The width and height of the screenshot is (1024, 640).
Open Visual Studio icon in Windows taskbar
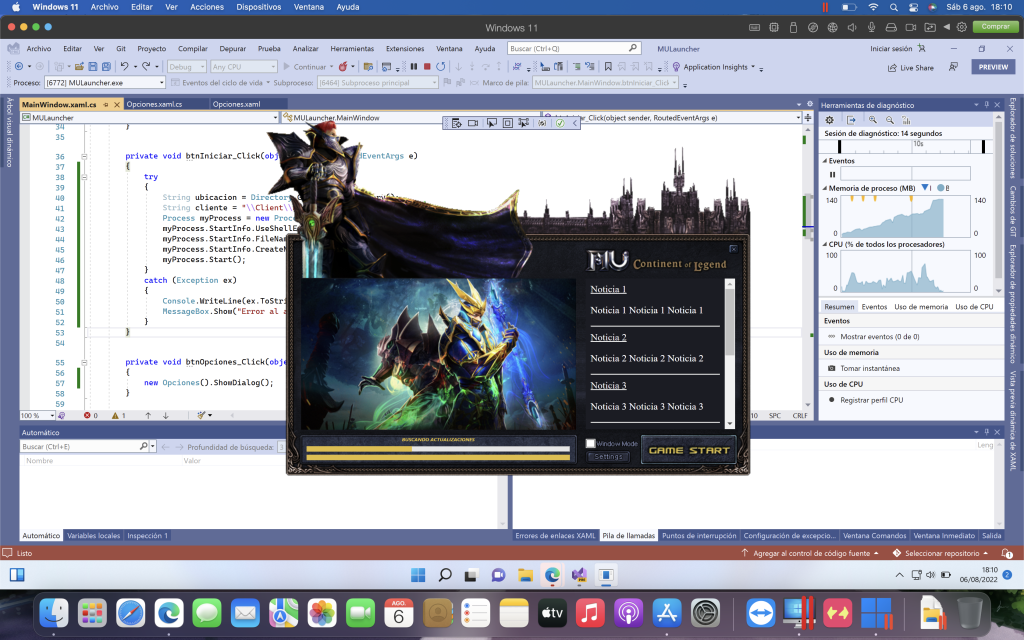coord(579,575)
